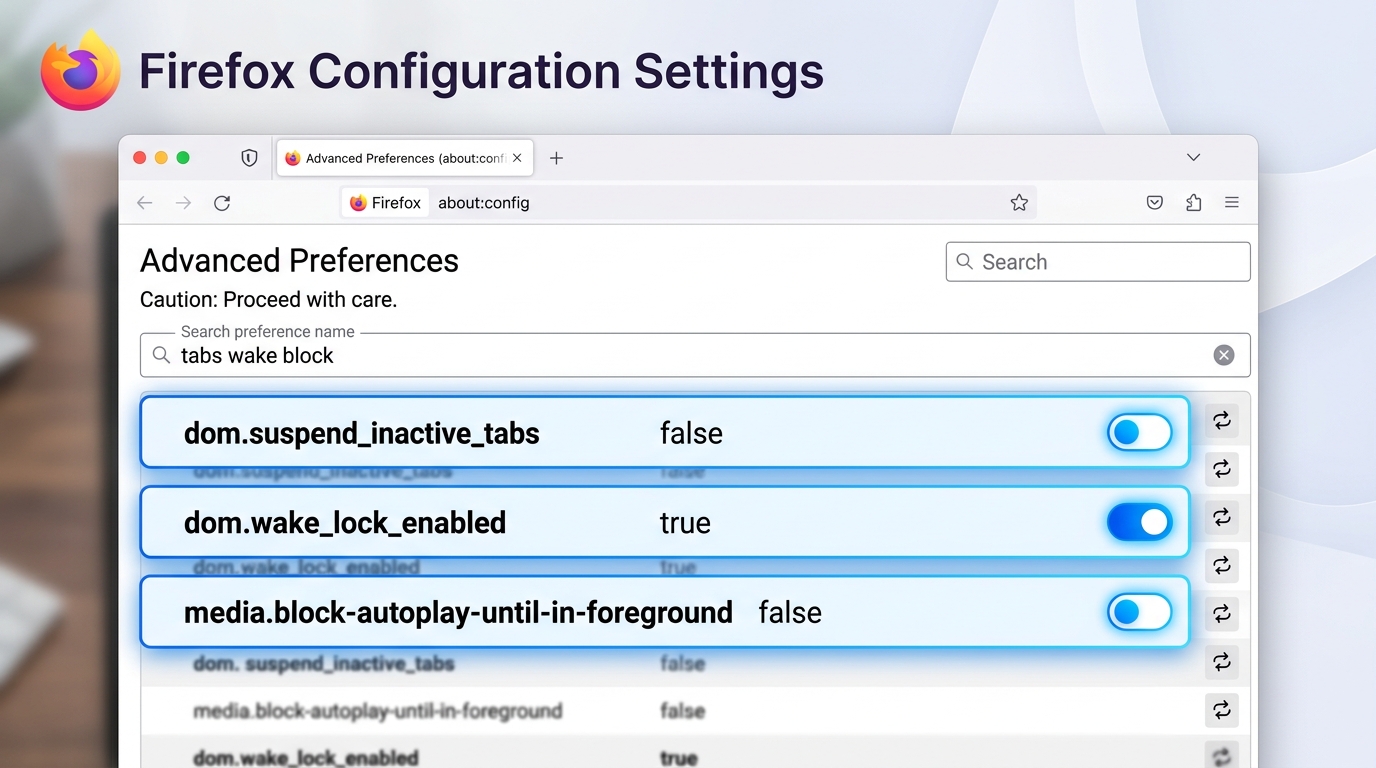The width and height of the screenshot is (1376, 768).
Task: Clear the preference search with the X icon
Action: 1224,355
